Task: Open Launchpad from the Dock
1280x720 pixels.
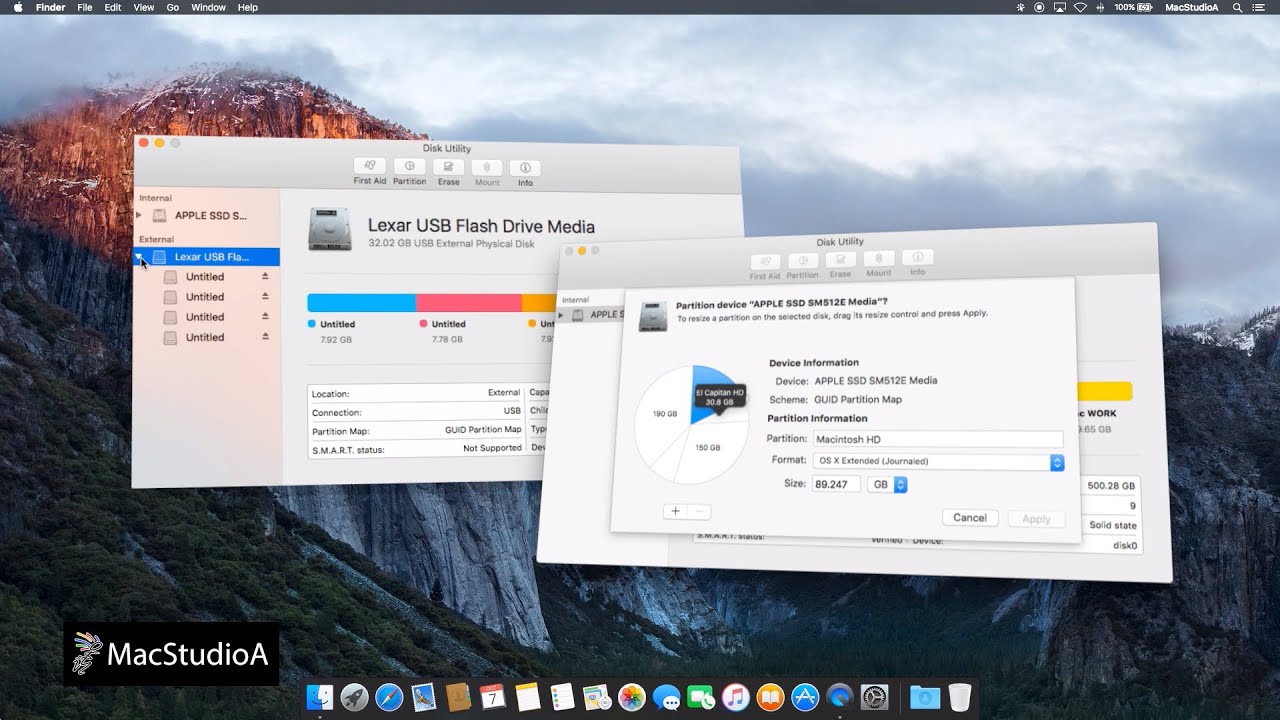Action: tap(354, 697)
